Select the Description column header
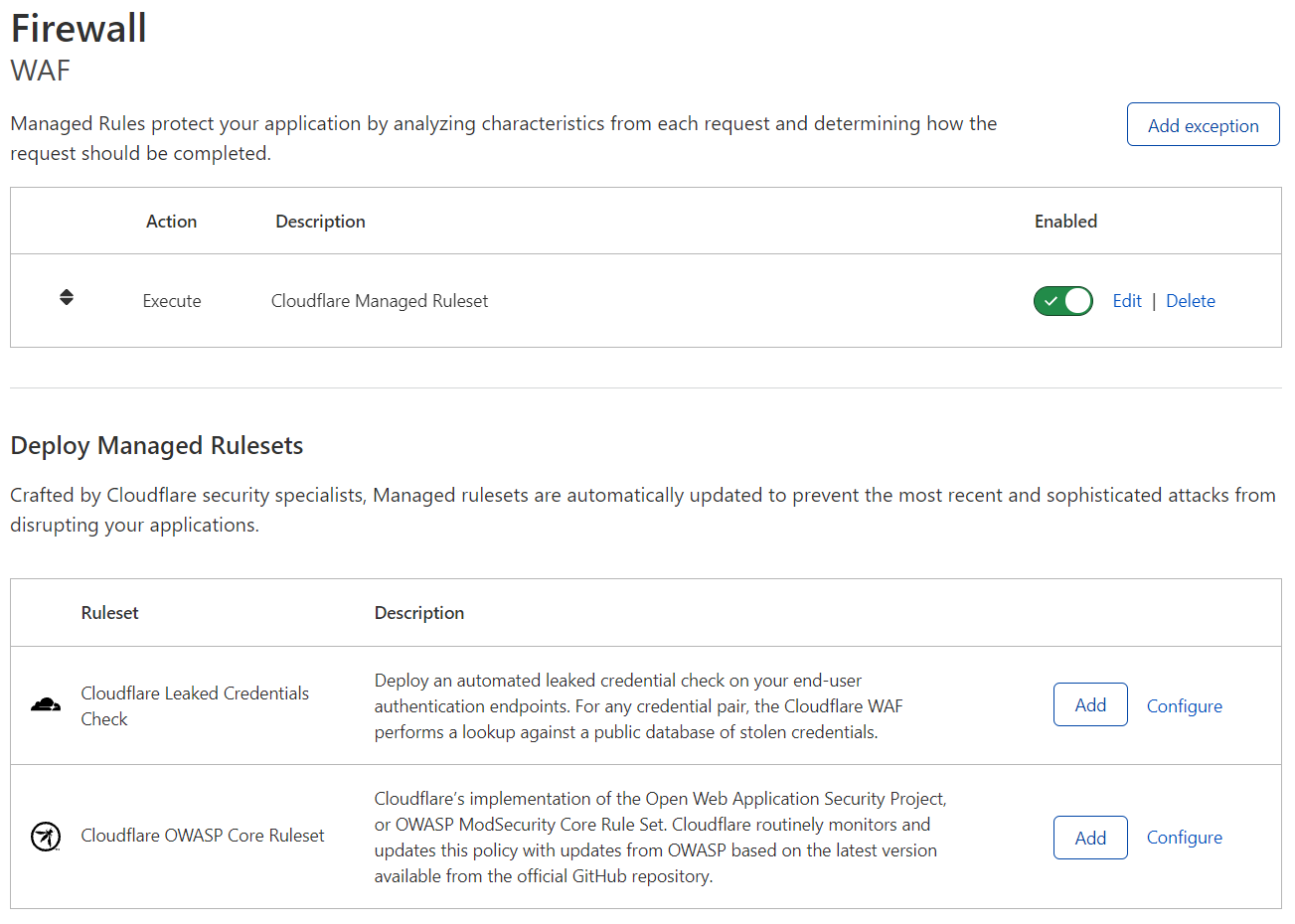The width and height of the screenshot is (1295, 924). pyautogui.click(x=320, y=221)
